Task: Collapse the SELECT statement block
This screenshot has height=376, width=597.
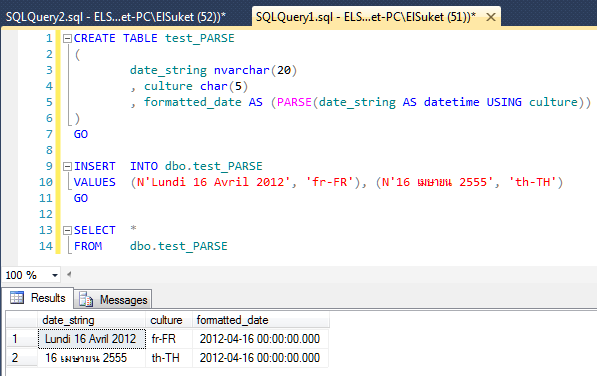Action: (x=67, y=230)
